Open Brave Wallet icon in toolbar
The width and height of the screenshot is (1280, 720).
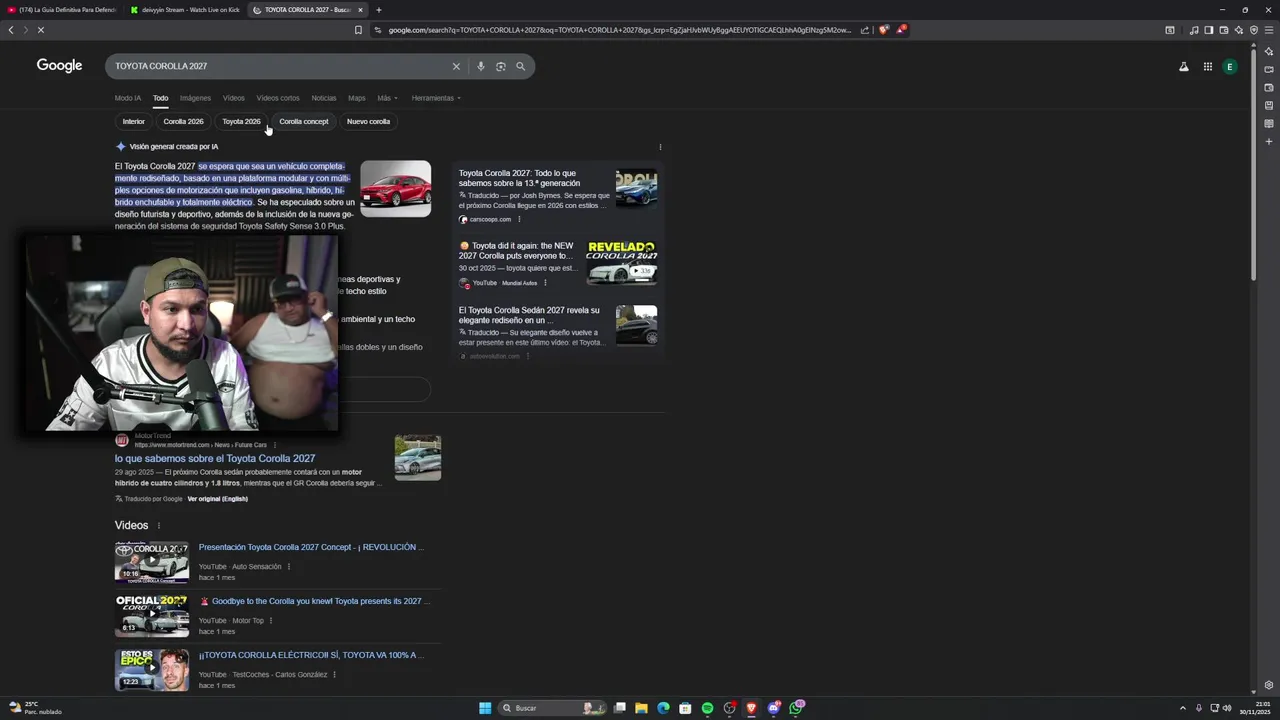tap(1224, 30)
